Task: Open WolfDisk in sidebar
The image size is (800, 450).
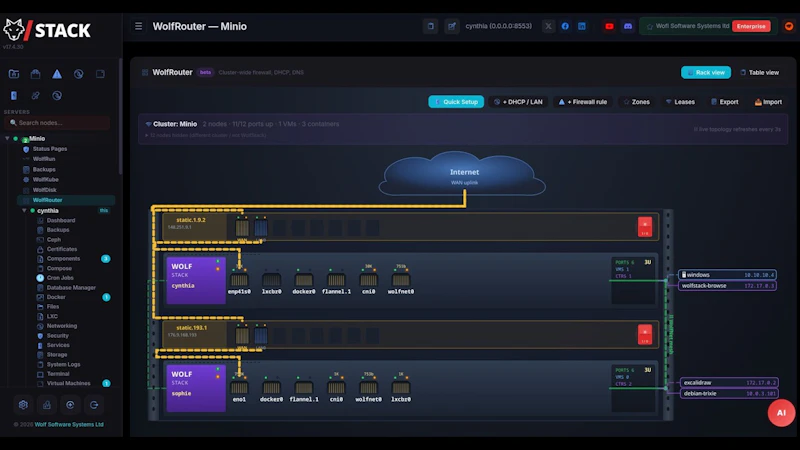Action: coord(44,190)
